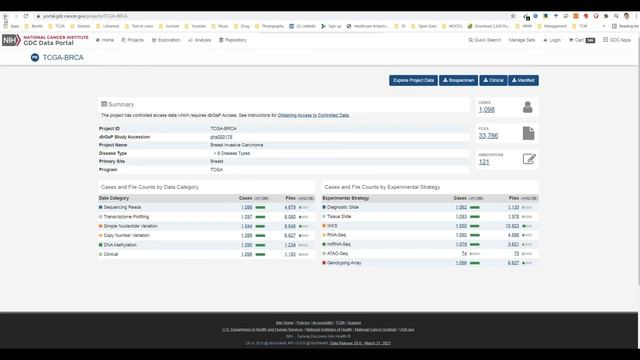
Task: Open the Youtube bookmarks folder
Action: point(196,26)
